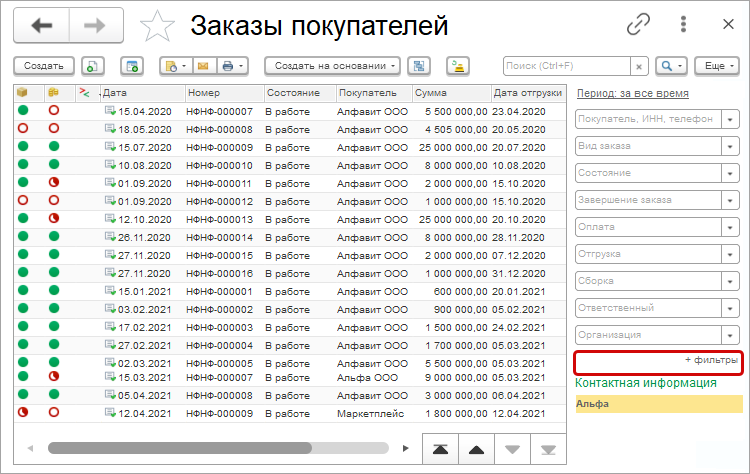Copy link to this list via chain icon
750x474 pixels.
point(638,24)
